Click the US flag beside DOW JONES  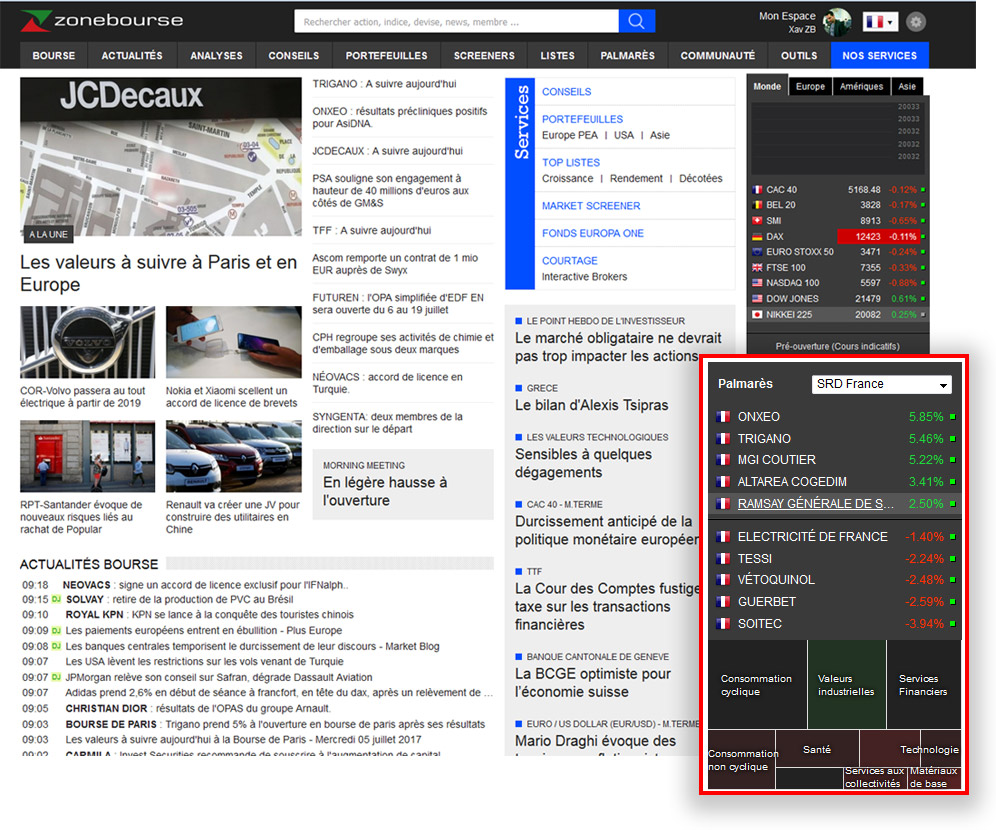click(757, 298)
